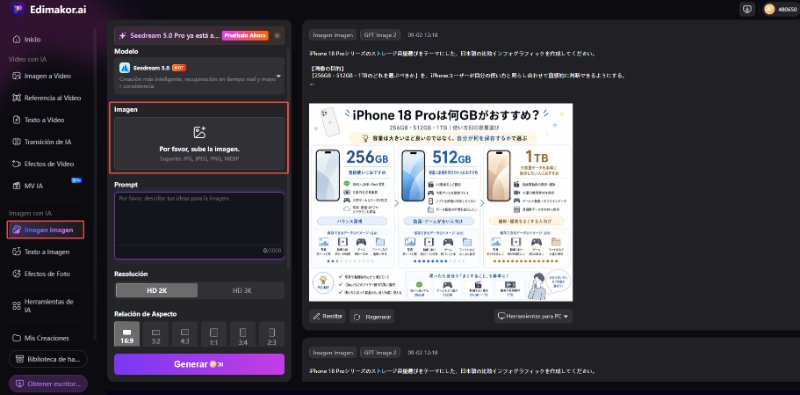Click the Biblioteca de ha... button
Image resolution: width=800 pixels, height=395 pixels.
(x=48, y=359)
